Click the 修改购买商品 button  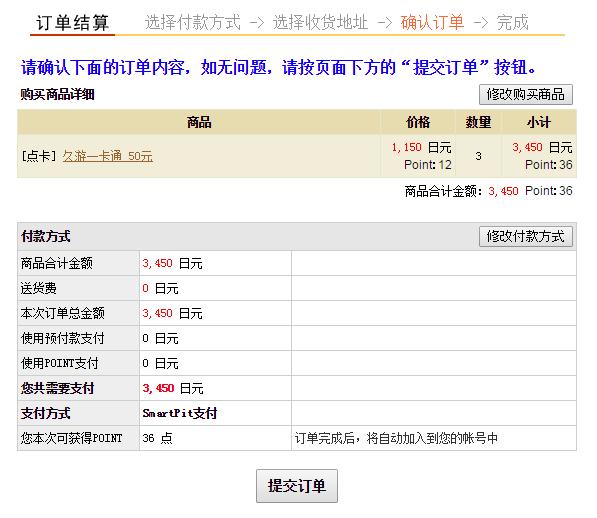tap(525, 94)
